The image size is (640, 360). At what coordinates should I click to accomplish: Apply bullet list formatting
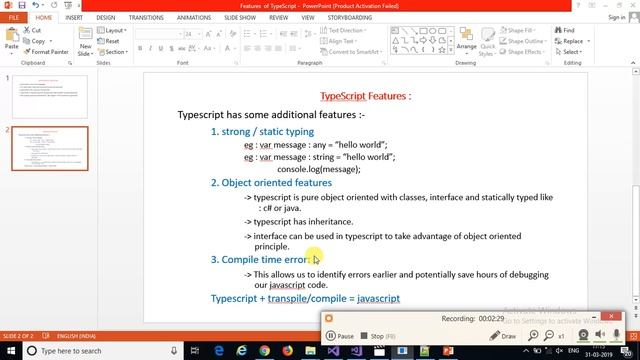pos(248,34)
